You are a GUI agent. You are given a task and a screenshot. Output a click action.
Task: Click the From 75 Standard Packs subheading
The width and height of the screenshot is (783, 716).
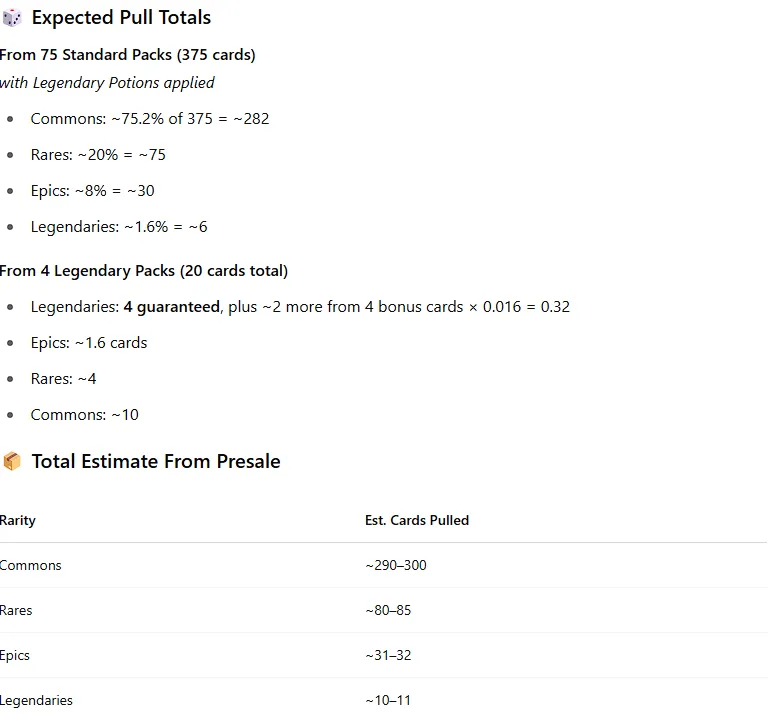click(x=127, y=54)
